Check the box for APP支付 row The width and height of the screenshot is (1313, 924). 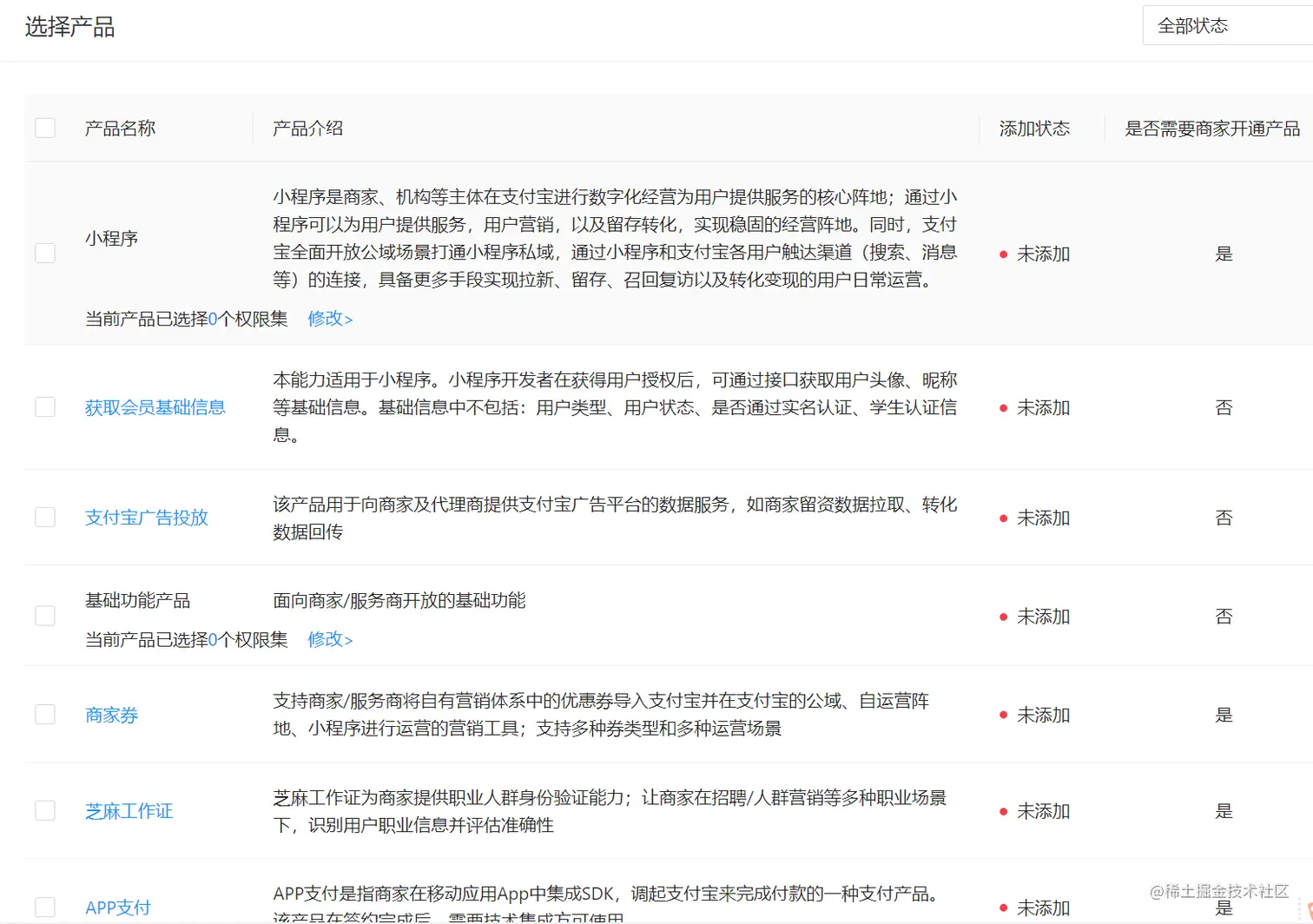(45, 907)
